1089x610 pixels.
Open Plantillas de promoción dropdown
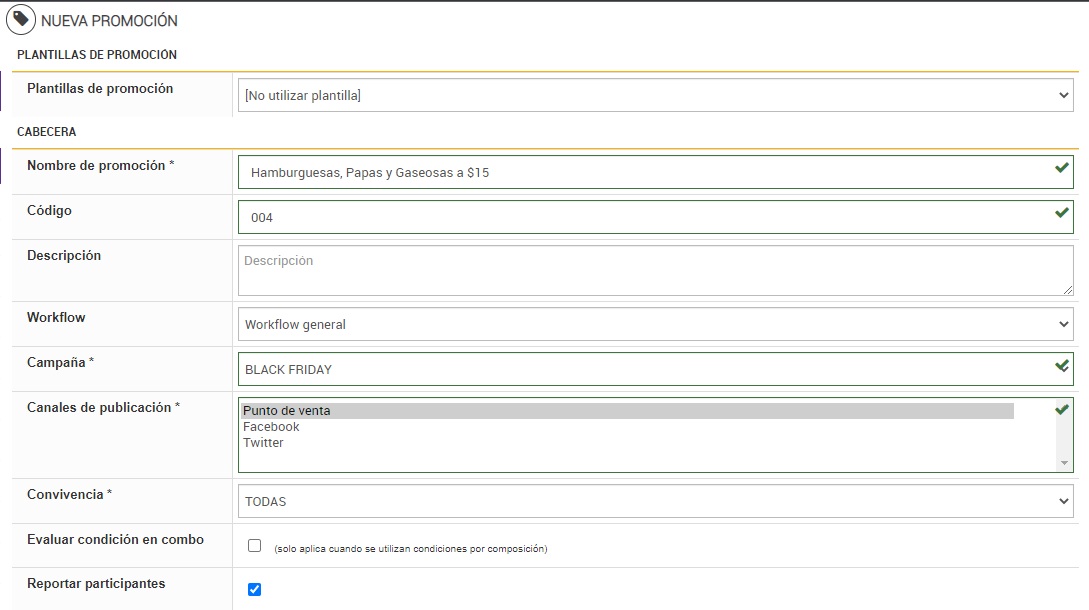[x=655, y=96]
